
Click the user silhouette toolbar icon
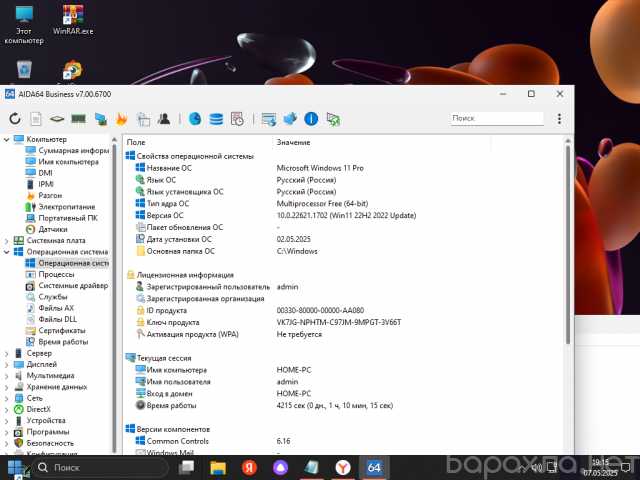pos(164,119)
